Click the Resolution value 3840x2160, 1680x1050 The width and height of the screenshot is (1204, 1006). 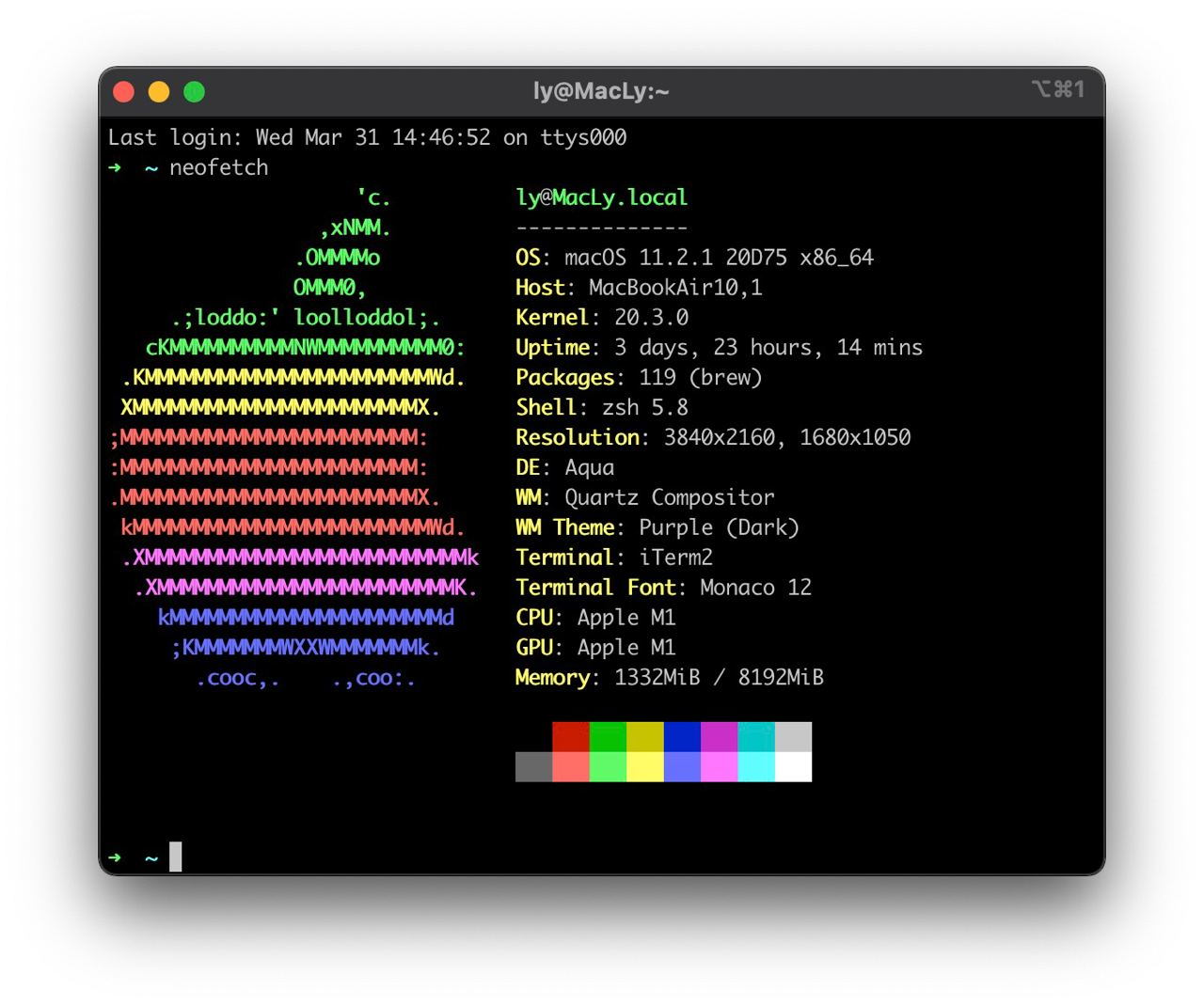pyautogui.click(x=787, y=438)
